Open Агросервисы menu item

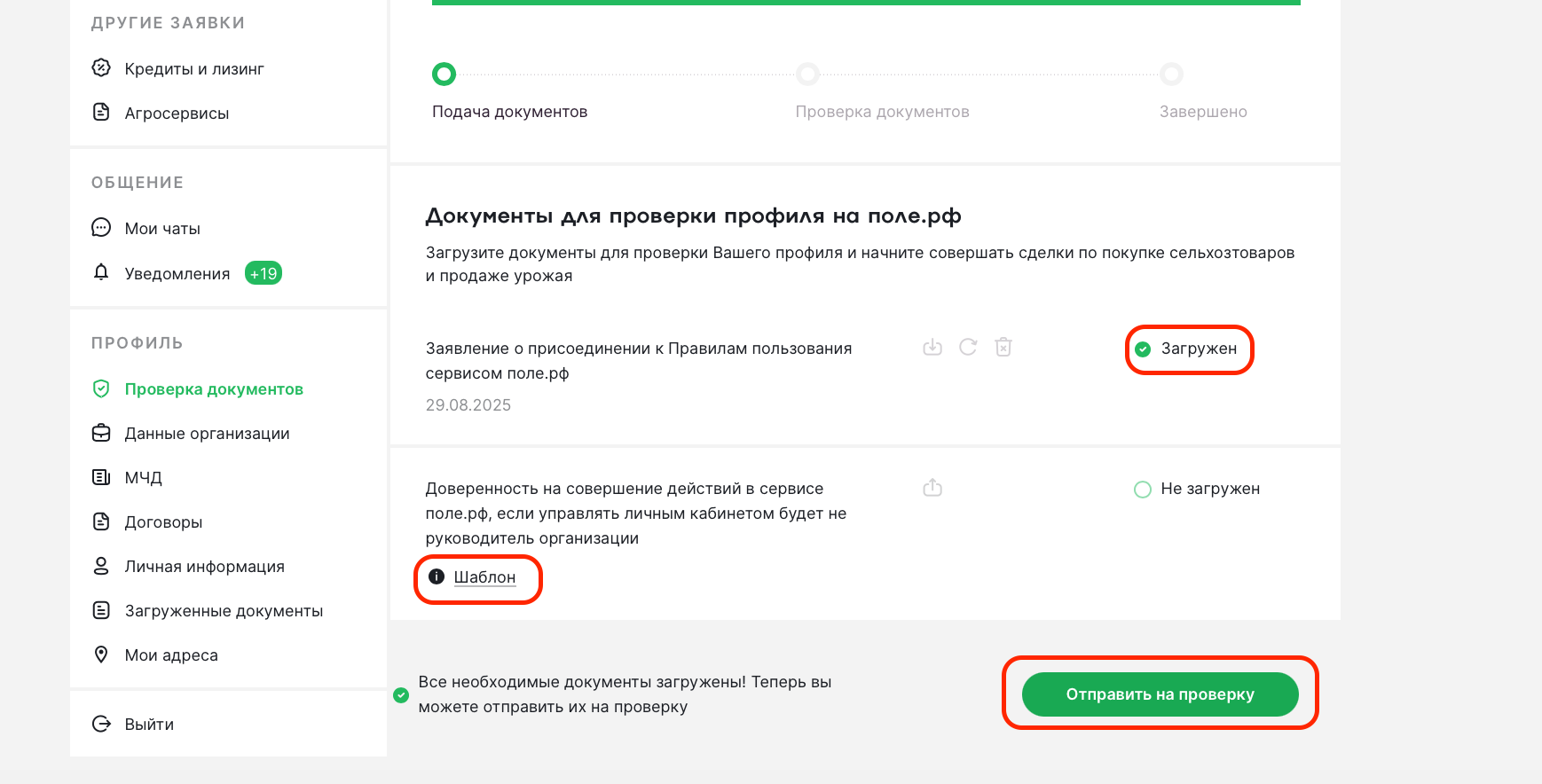point(177,113)
